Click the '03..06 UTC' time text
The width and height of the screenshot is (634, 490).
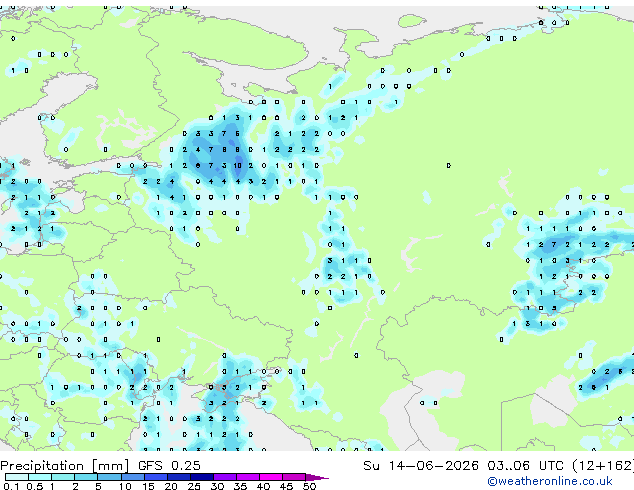point(525,466)
